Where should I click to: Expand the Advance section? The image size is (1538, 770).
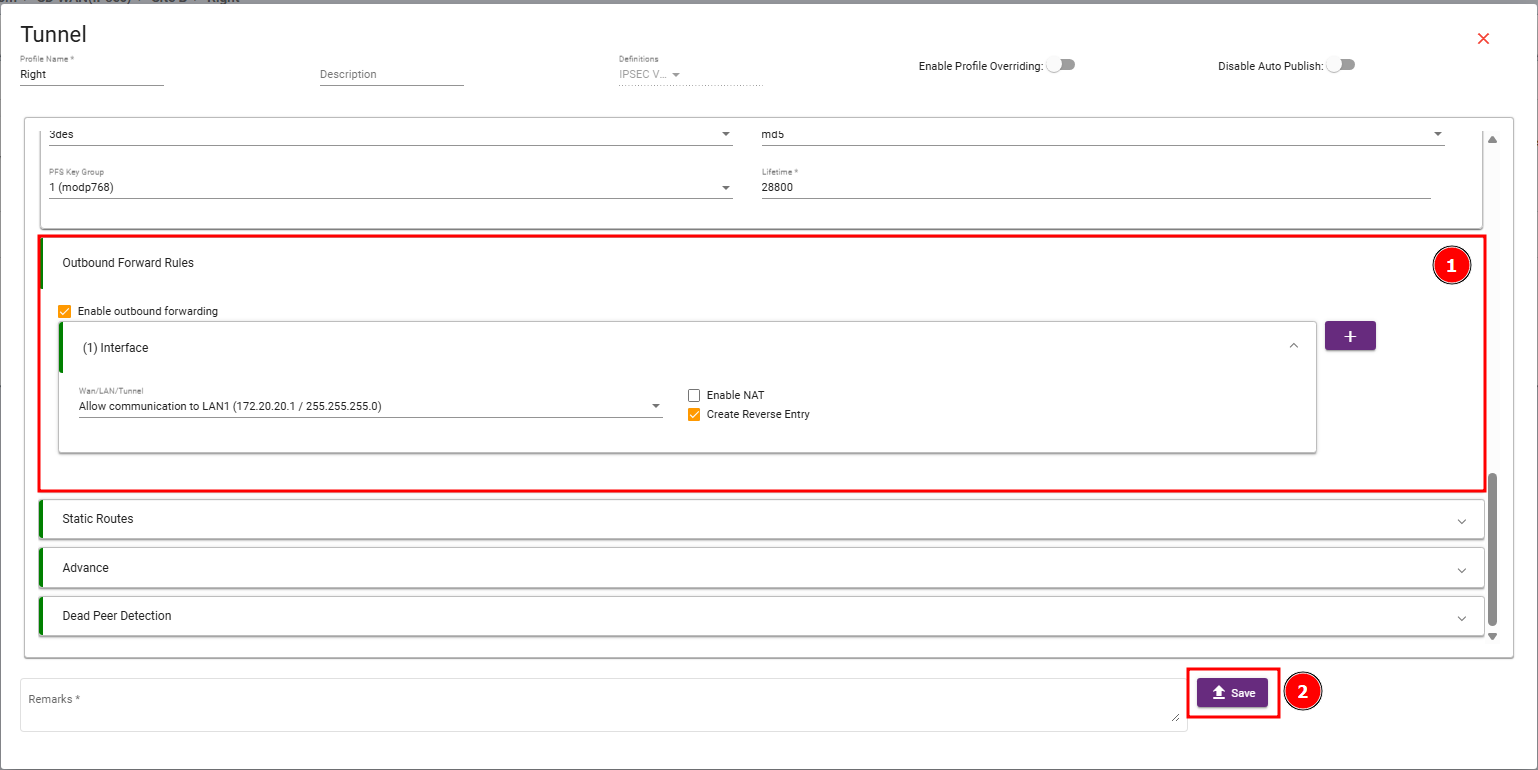point(762,567)
